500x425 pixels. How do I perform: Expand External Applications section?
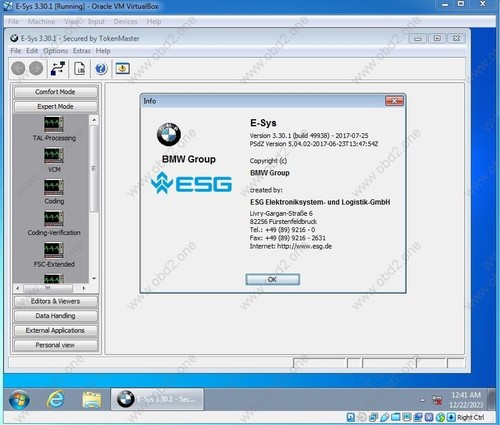(55, 330)
